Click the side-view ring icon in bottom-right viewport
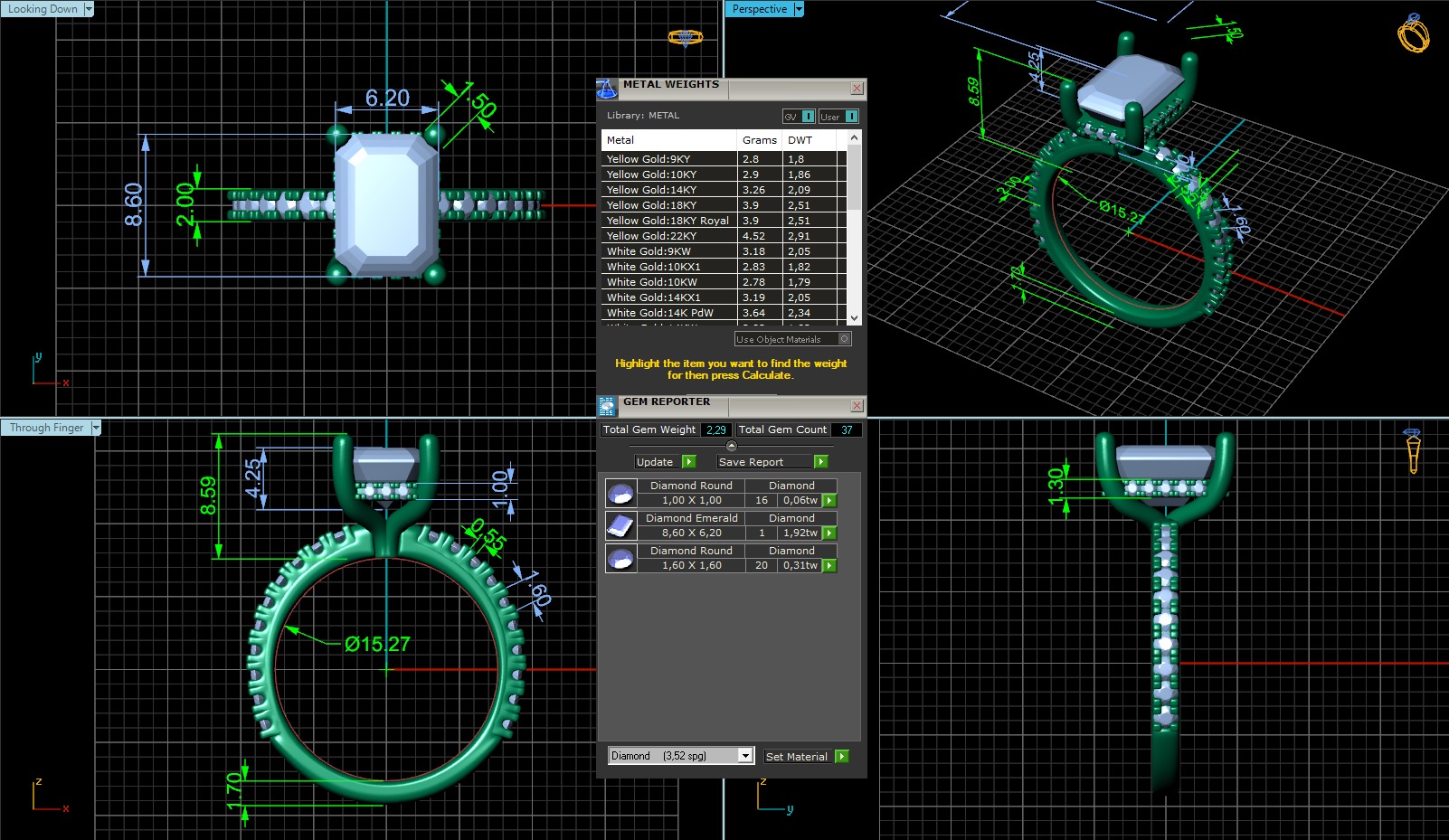 1413,449
